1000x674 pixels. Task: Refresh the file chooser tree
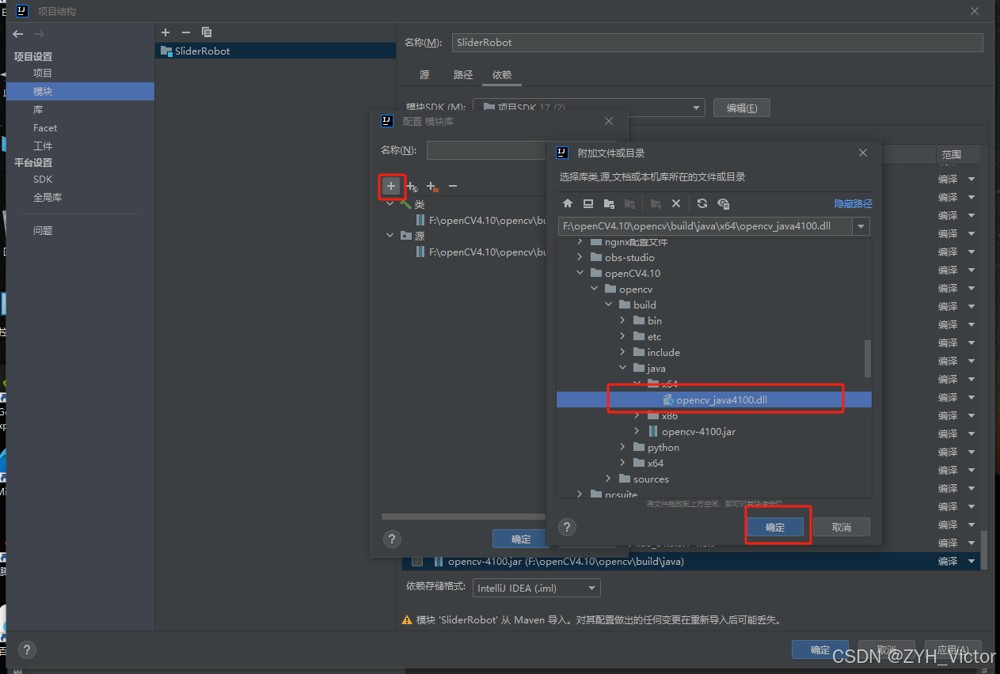coord(702,203)
